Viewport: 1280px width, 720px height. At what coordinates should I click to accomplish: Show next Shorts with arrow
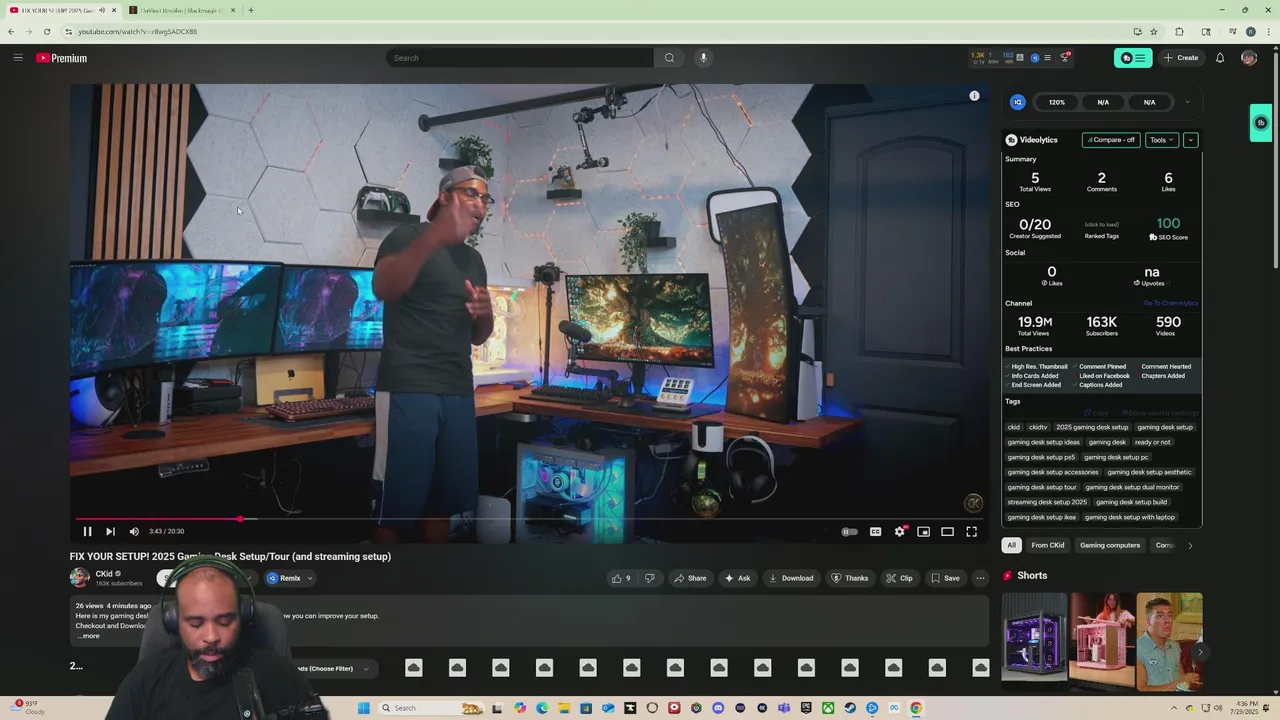pyautogui.click(x=1200, y=652)
